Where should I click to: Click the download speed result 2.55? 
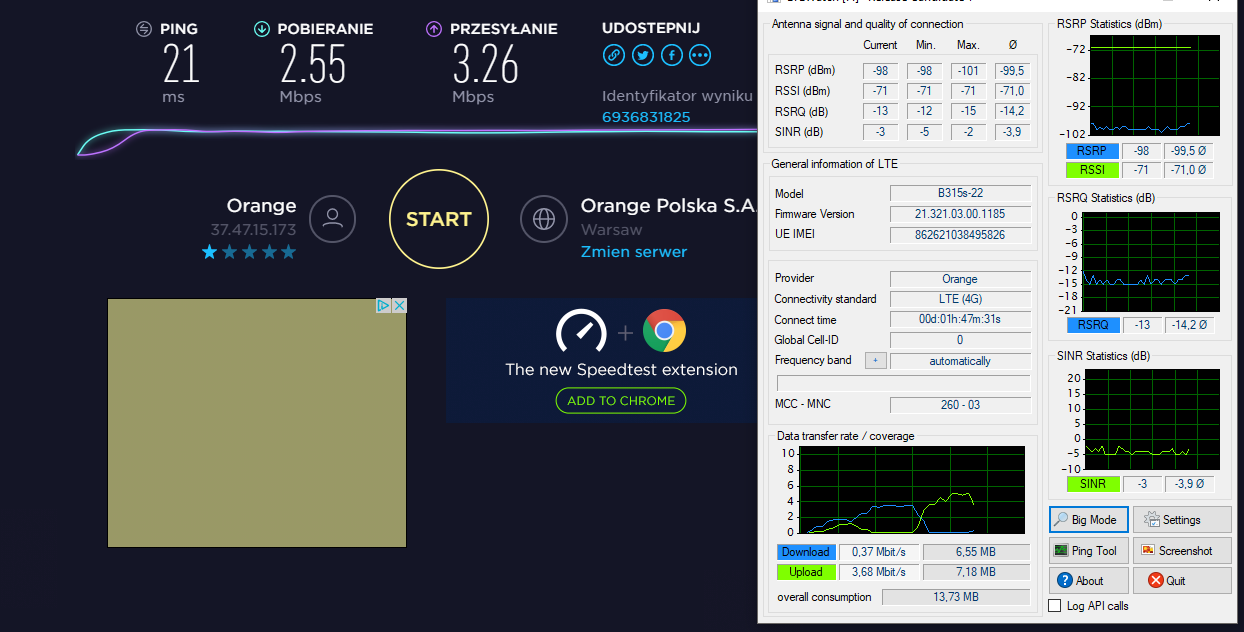point(313,64)
